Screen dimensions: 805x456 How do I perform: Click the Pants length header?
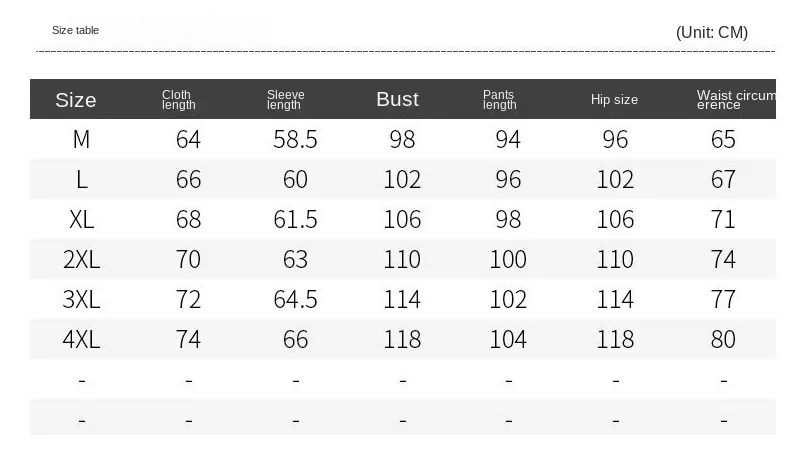[x=500, y=100]
